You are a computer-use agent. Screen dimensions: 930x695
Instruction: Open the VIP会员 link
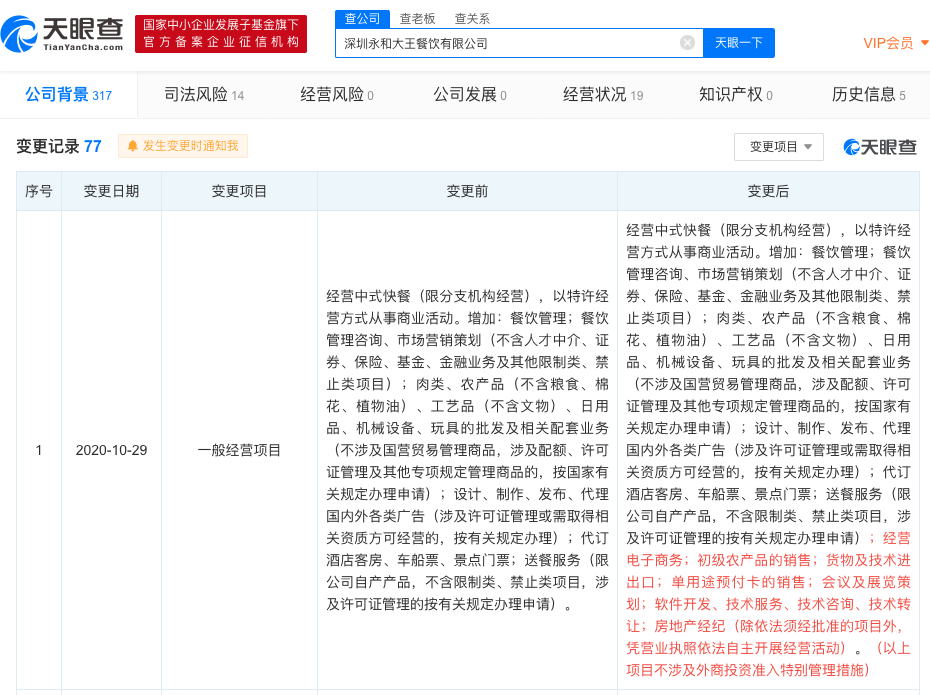coord(888,43)
